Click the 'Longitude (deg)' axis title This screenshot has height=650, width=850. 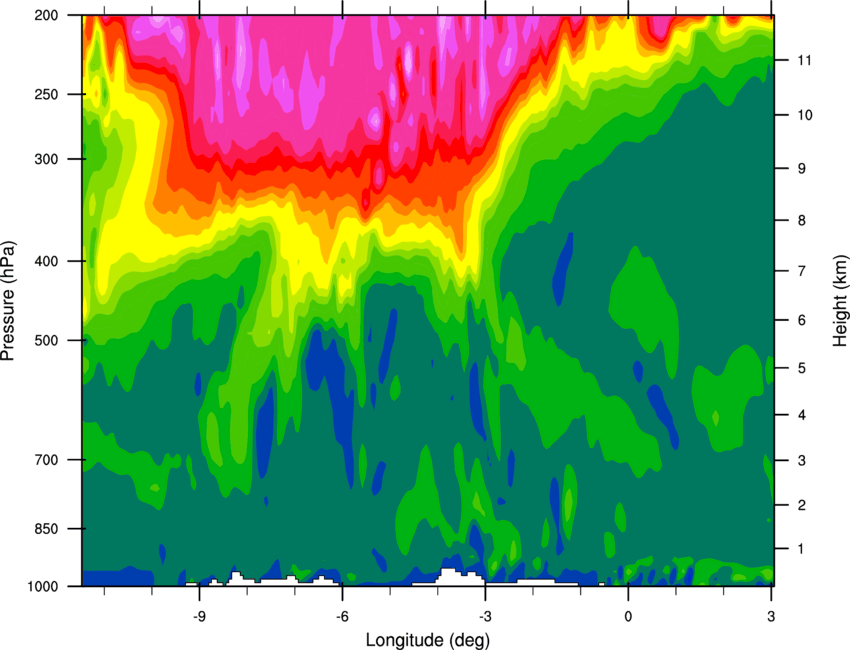tap(428, 640)
